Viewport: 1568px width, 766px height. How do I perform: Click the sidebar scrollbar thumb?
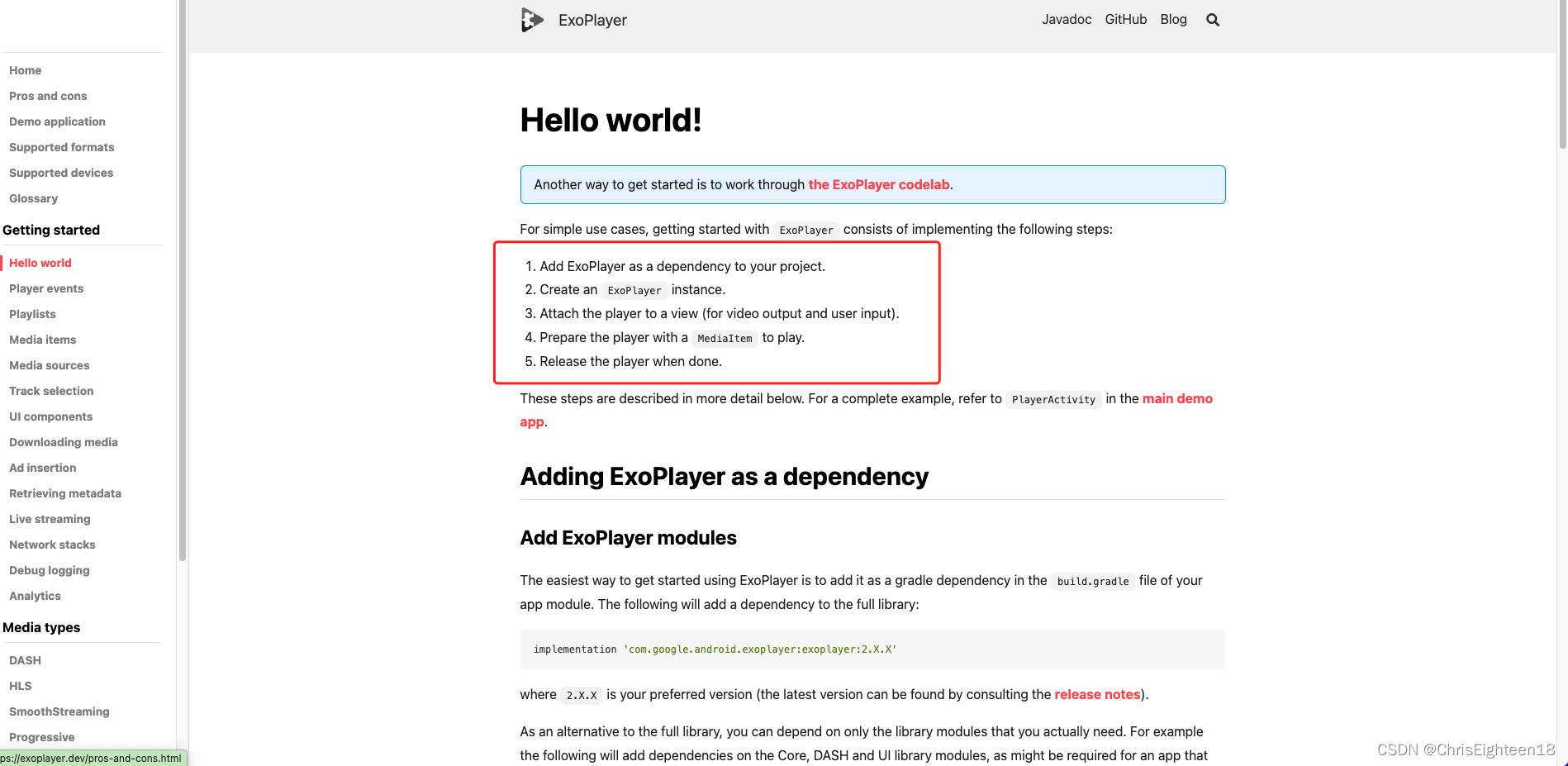tap(183, 281)
